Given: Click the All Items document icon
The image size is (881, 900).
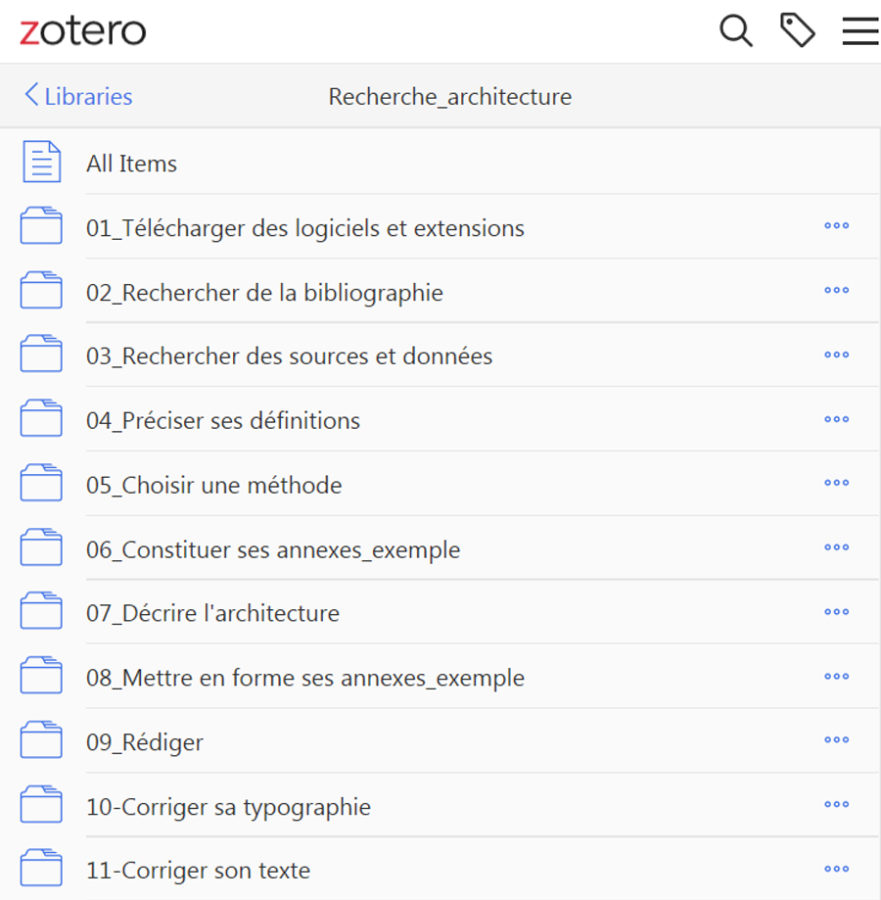Looking at the screenshot, I should (x=41, y=163).
